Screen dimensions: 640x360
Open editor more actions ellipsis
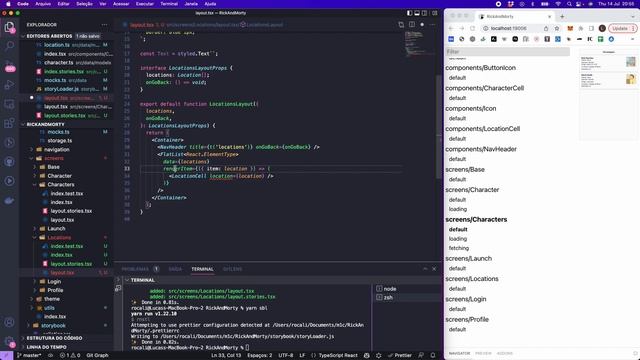tap(432, 24)
